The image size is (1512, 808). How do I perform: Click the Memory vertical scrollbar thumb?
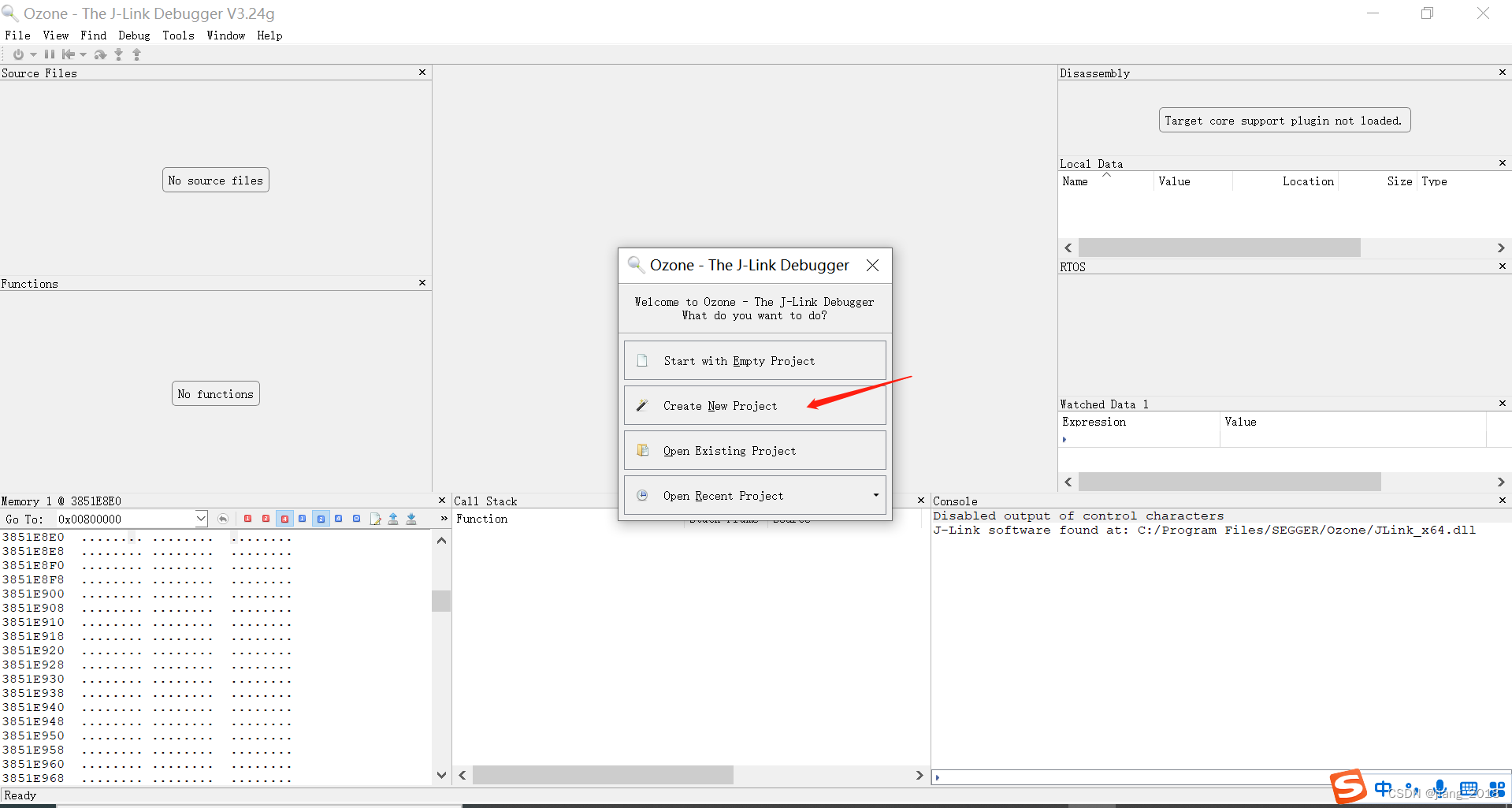[x=441, y=601]
